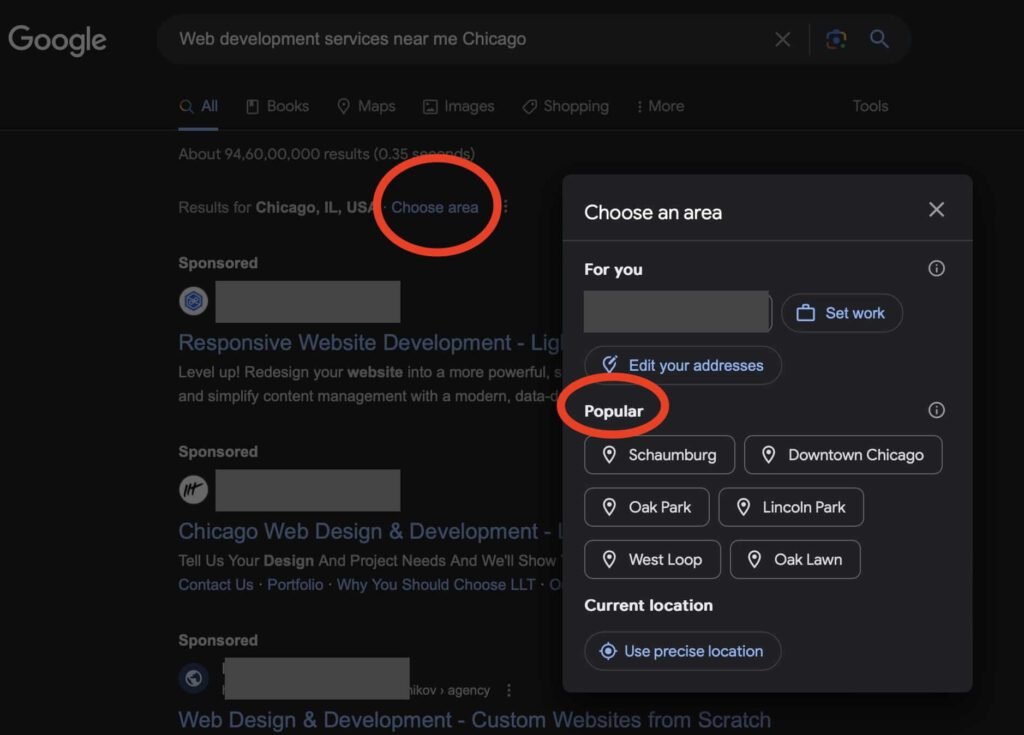1024x735 pixels.
Task: Click the Contact Us sitelink
Action: 216,585
